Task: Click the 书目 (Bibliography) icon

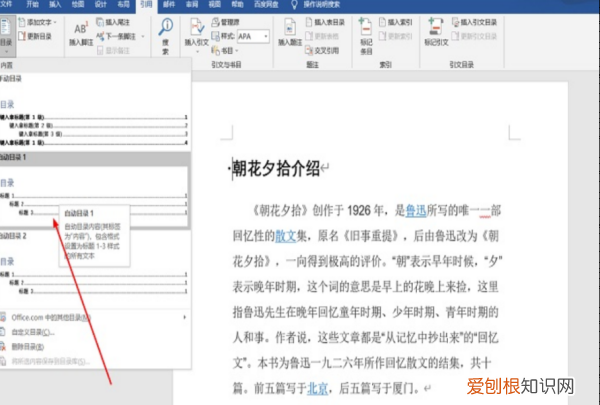Action: [215, 51]
